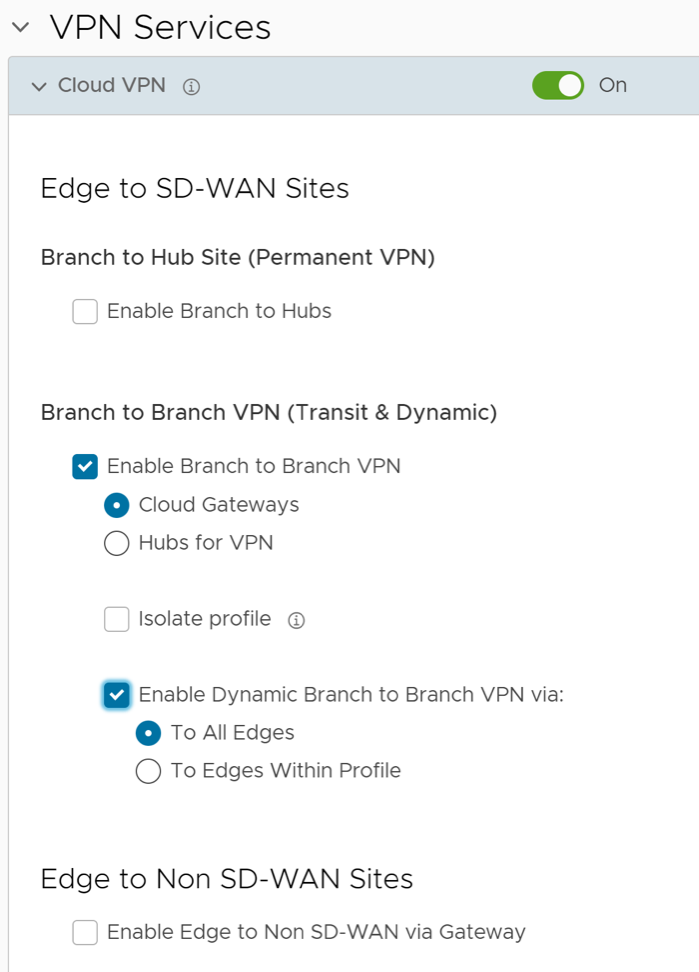Click the Cloud VPN header label

111,86
